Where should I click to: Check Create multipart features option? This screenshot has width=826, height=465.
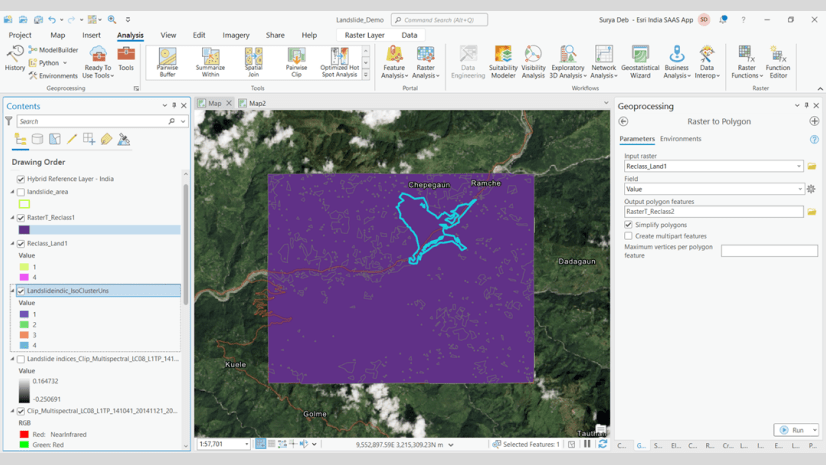click(628, 236)
